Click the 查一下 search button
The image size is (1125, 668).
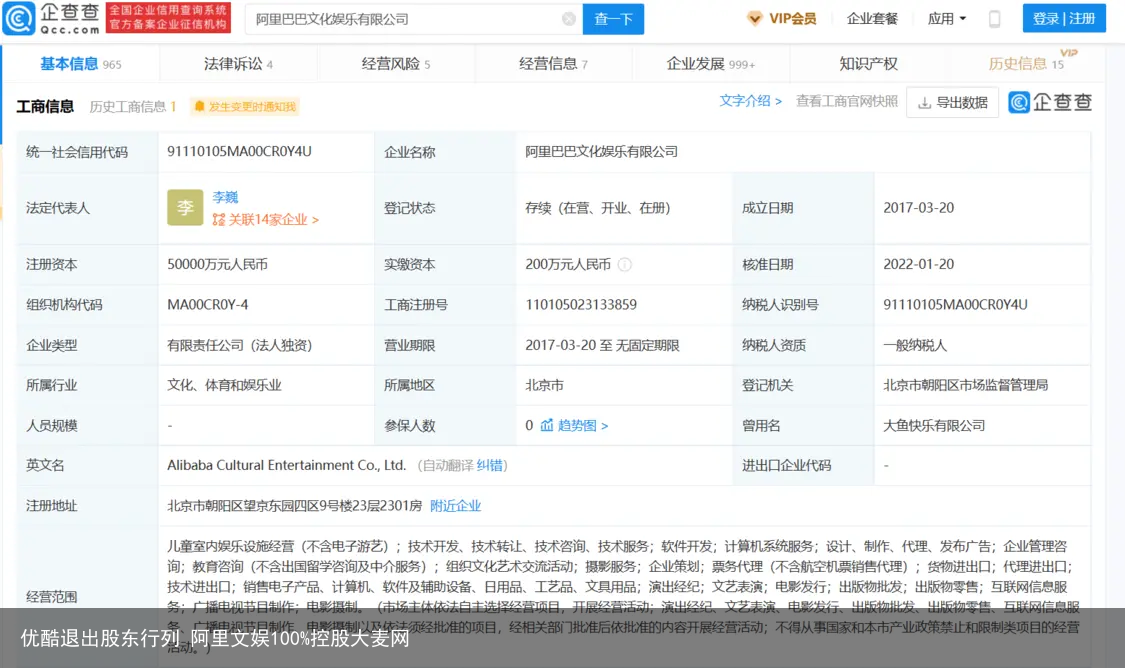click(x=613, y=19)
